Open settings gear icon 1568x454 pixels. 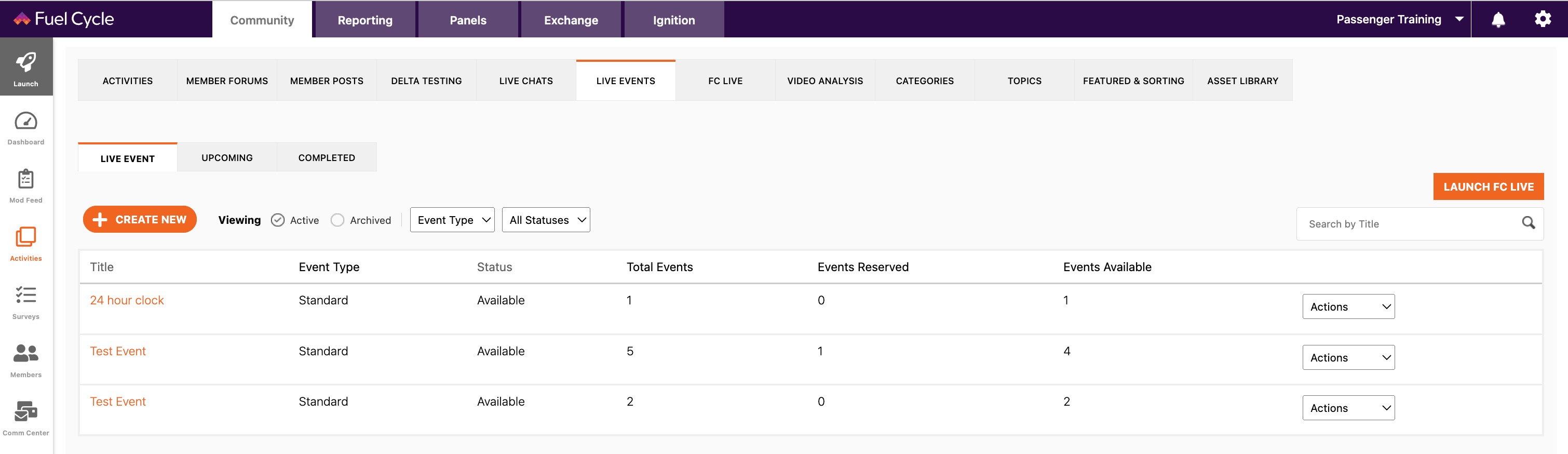click(x=1543, y=19)
